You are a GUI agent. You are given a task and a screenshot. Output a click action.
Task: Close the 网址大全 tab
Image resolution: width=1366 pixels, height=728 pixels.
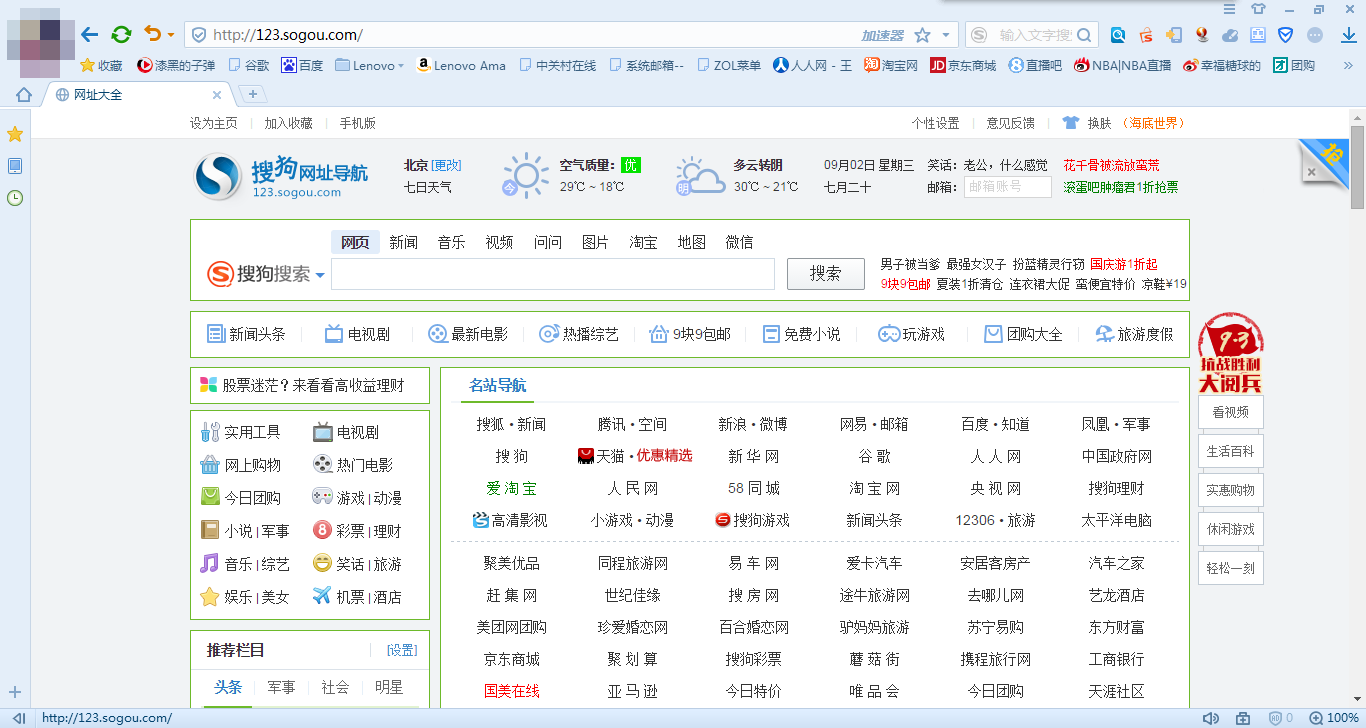(217, 95)
